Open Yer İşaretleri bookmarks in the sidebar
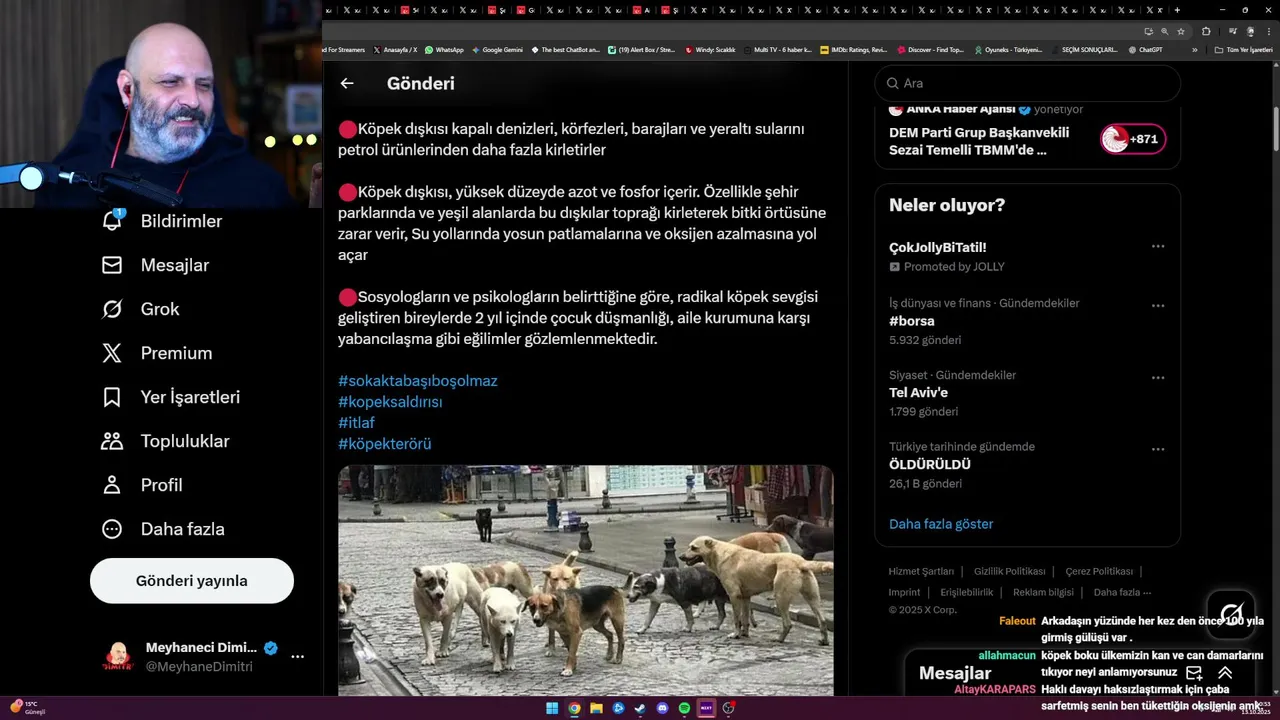Viewport: 1280px width, 720px height. (170, 397)
